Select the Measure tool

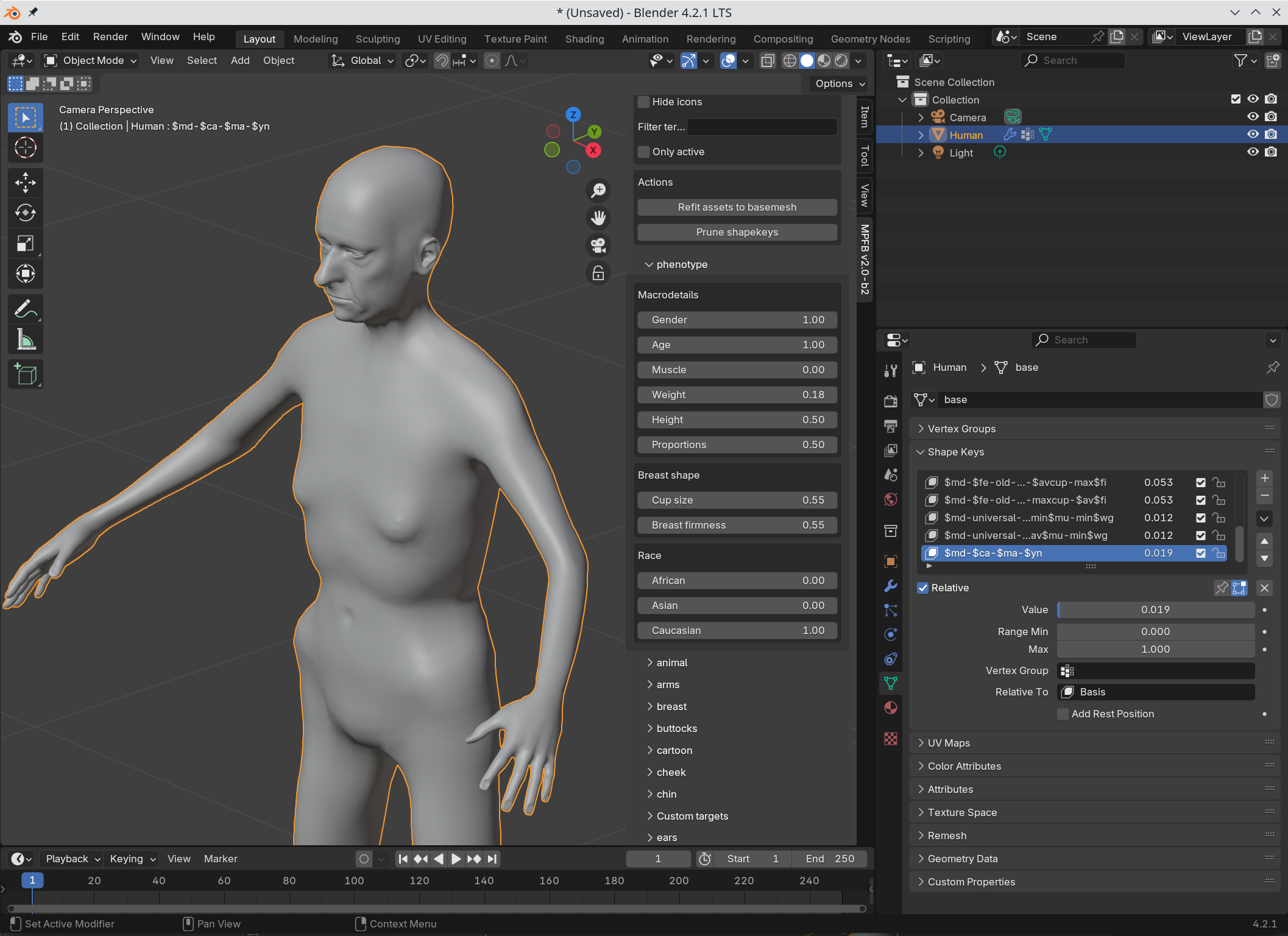coord(25,340)
